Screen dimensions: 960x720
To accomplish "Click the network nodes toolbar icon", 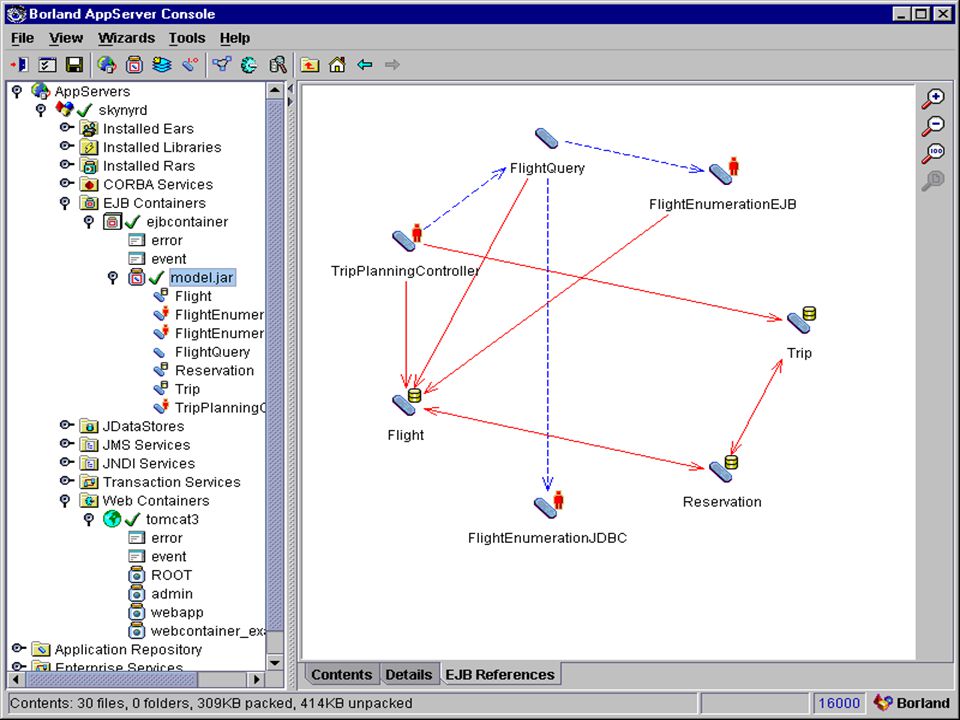I will click(222, 64).
